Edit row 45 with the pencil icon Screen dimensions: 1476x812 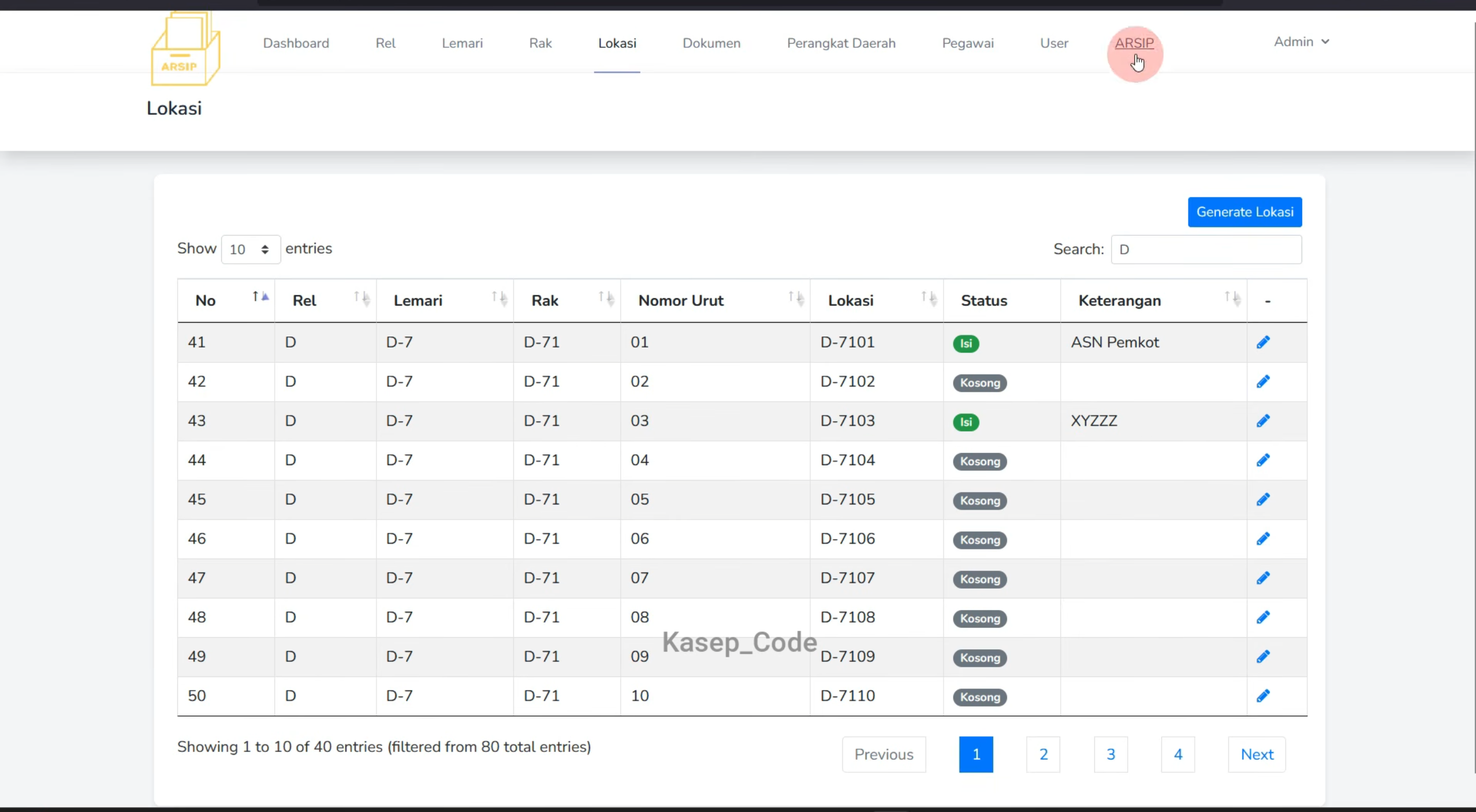coord(1263,499)
